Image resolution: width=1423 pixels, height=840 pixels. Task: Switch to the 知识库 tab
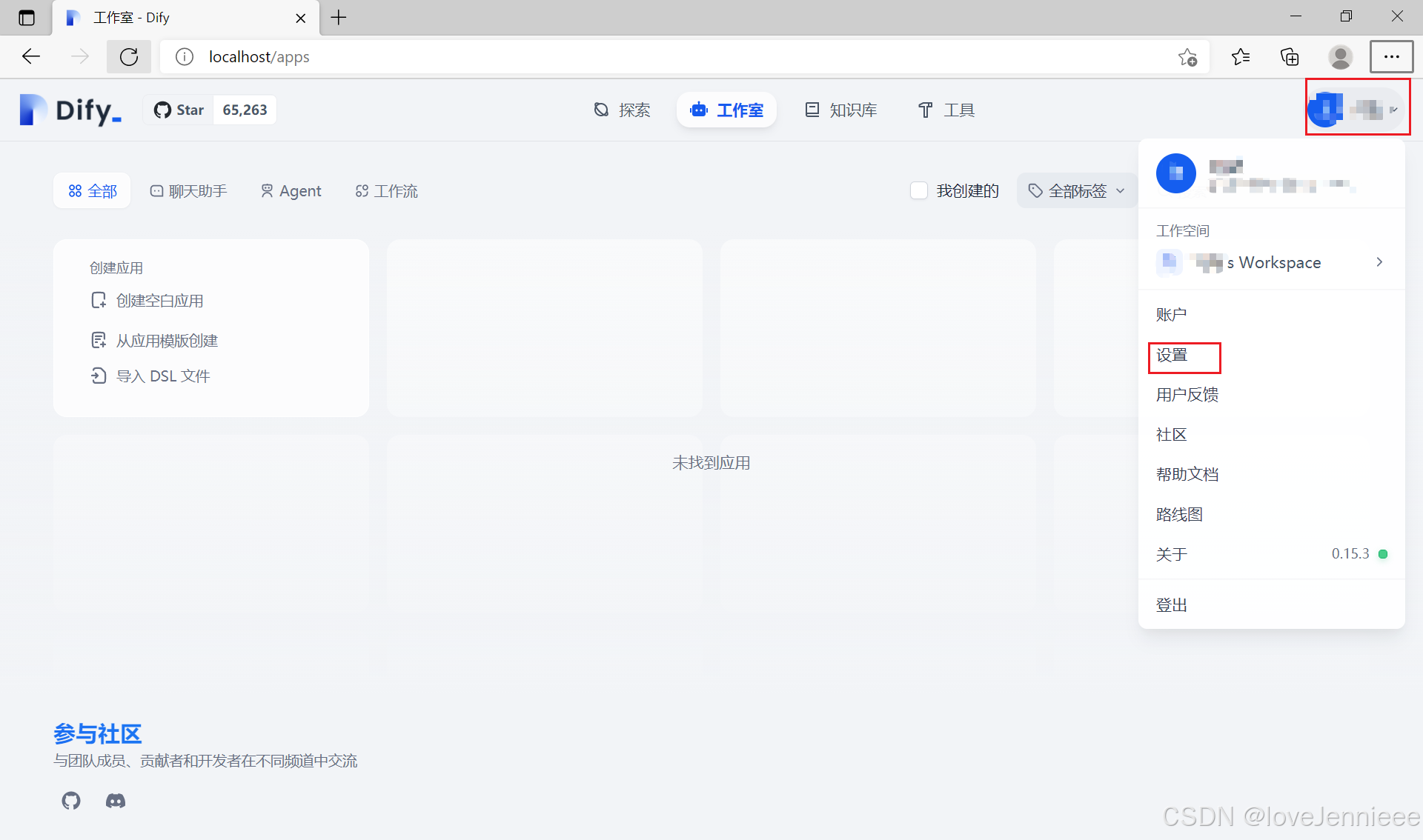(841, 110)
